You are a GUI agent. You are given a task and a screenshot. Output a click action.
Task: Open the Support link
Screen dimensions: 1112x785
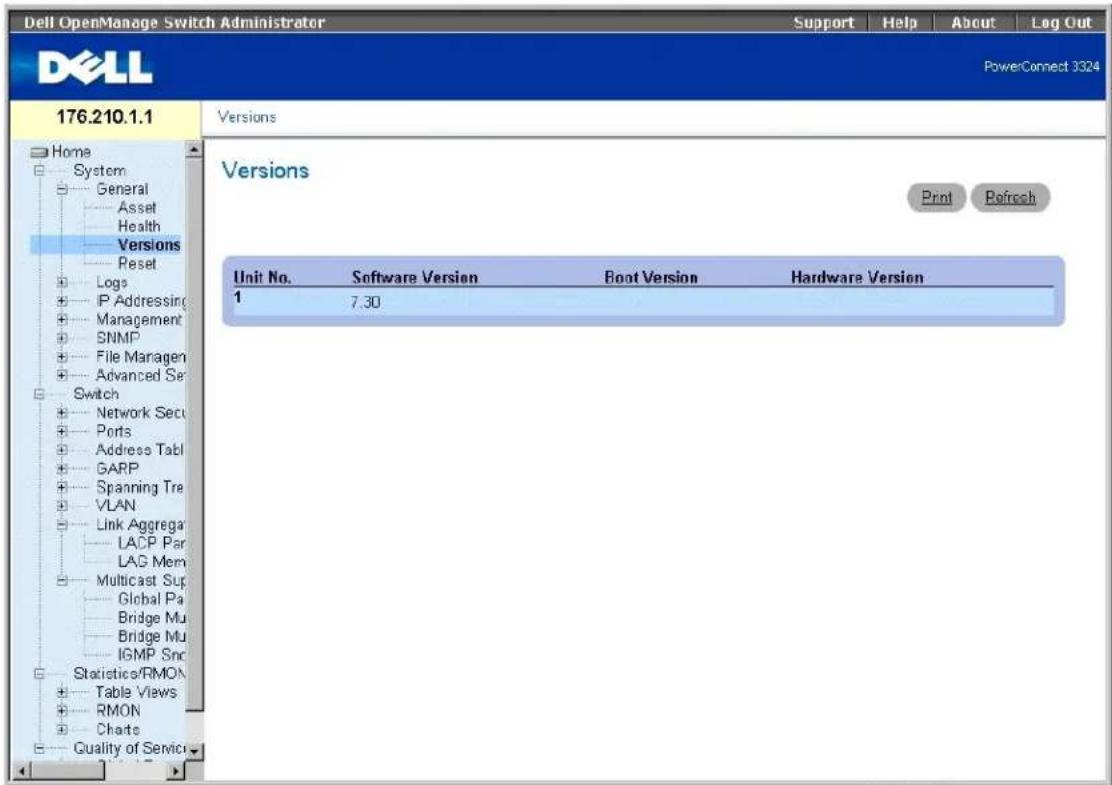point(823,23)
